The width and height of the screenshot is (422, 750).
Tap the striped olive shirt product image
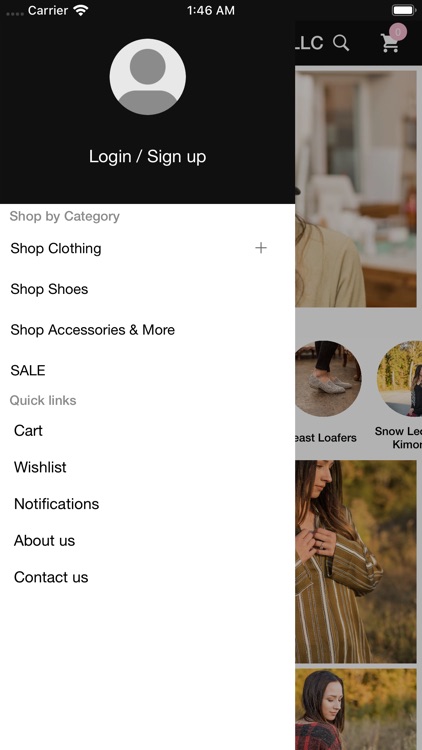point(356,562)
